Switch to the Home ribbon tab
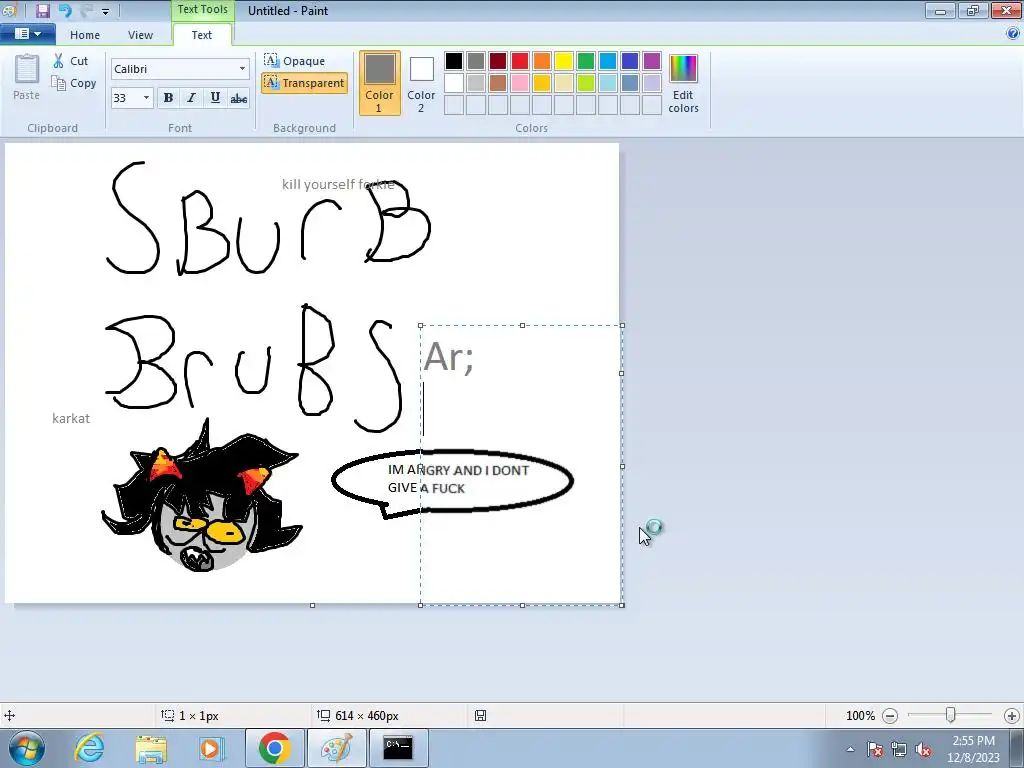 tap(85, 35)
